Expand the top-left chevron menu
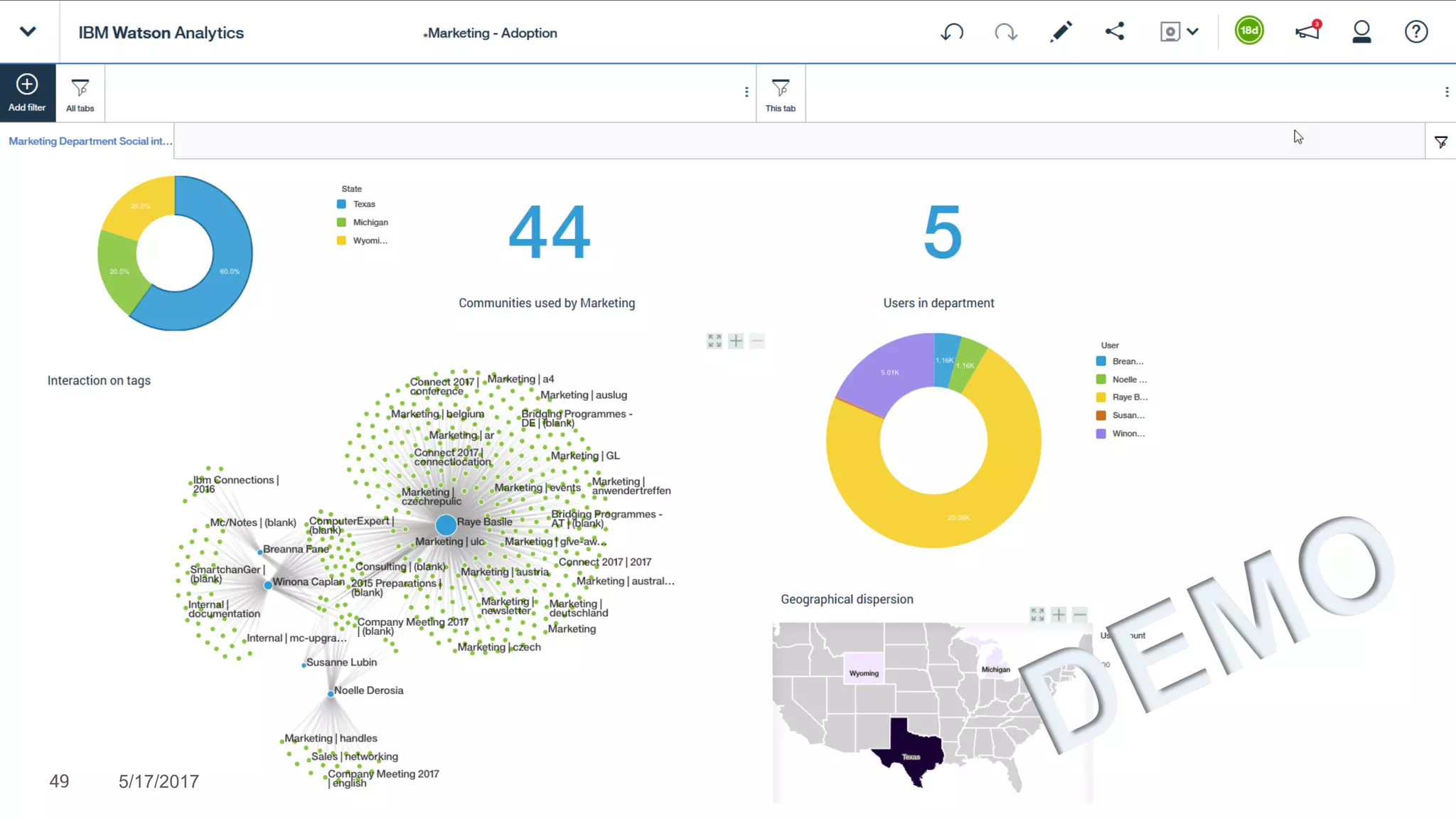This screenshot has height=819, width=1456. click(x=28, y=31)
